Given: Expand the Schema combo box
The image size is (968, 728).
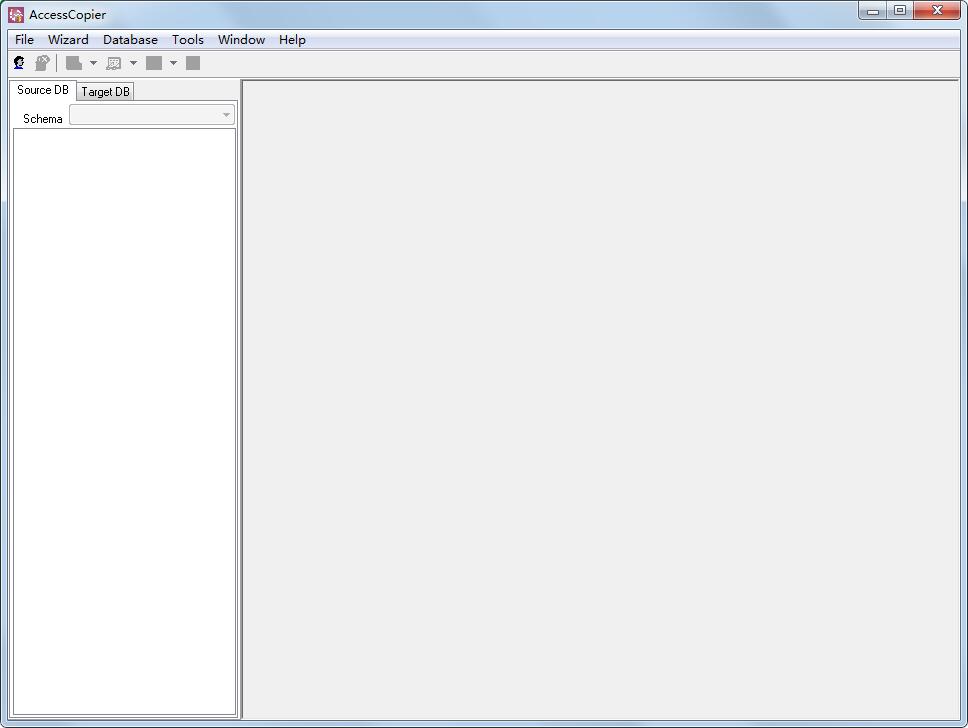Looking at the screenshot, I should tap(226, 116).
